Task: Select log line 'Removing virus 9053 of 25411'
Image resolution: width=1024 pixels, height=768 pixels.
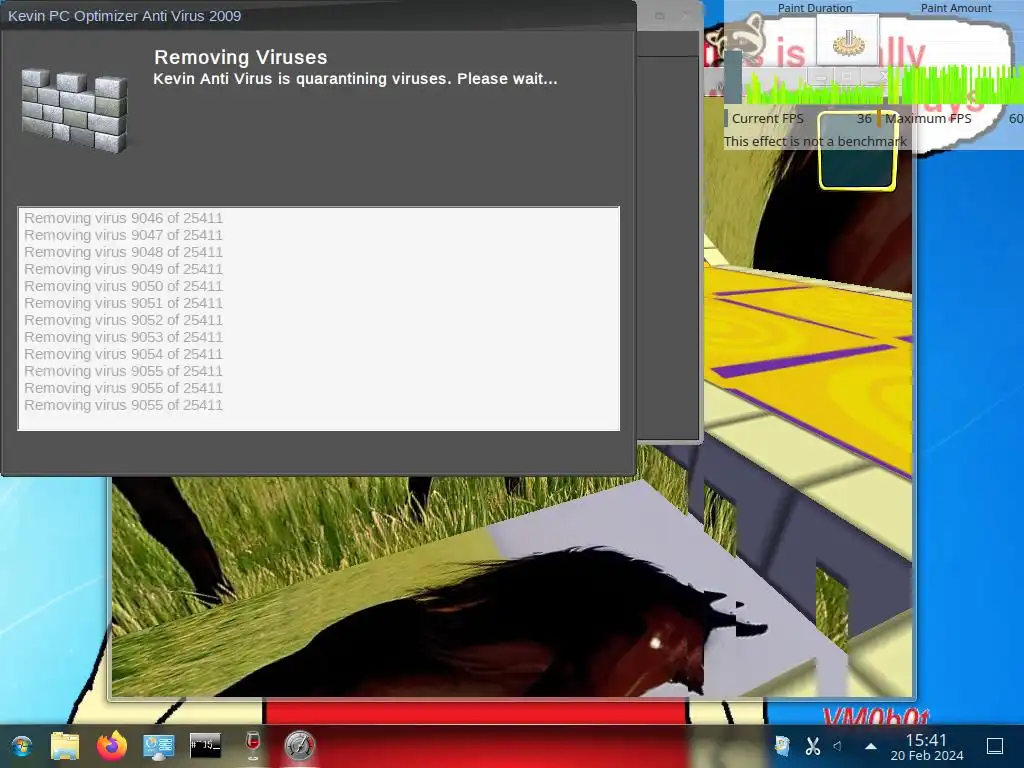Action: click(123, 337)
